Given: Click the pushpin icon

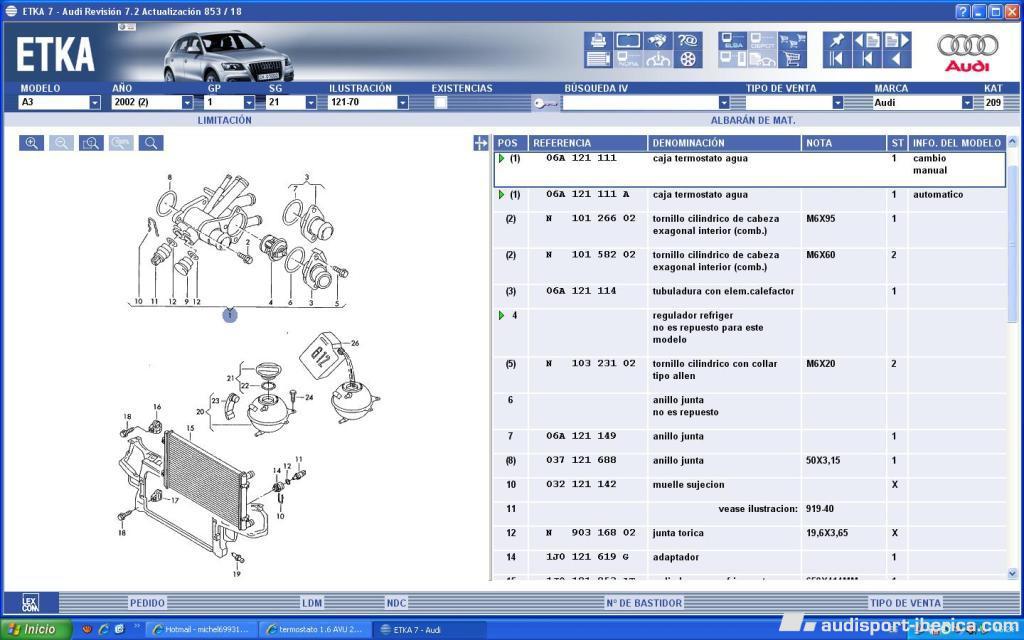Looking at the screenshot, I should (x=837, y=40).
